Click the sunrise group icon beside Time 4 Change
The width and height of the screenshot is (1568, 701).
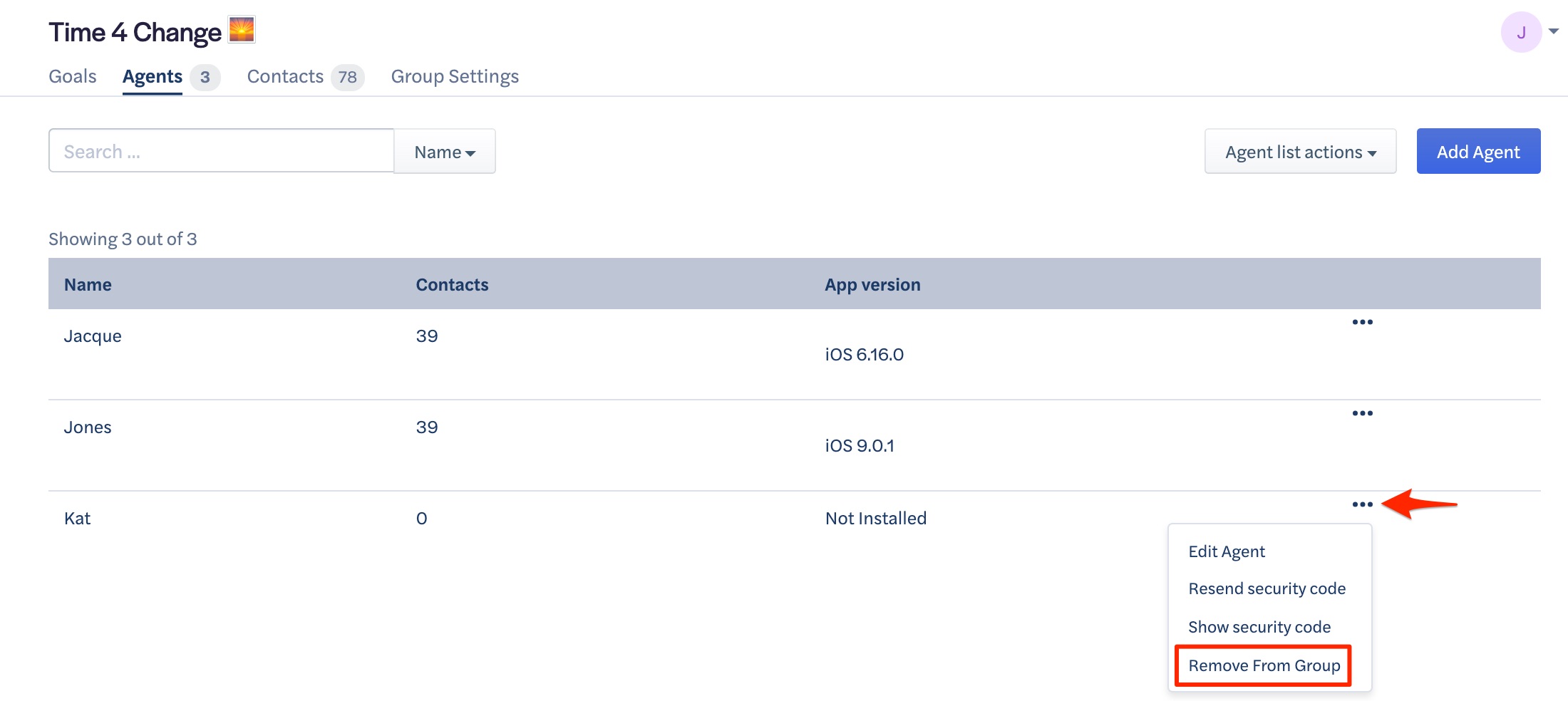pyautogui.click(x=242, y=30)
